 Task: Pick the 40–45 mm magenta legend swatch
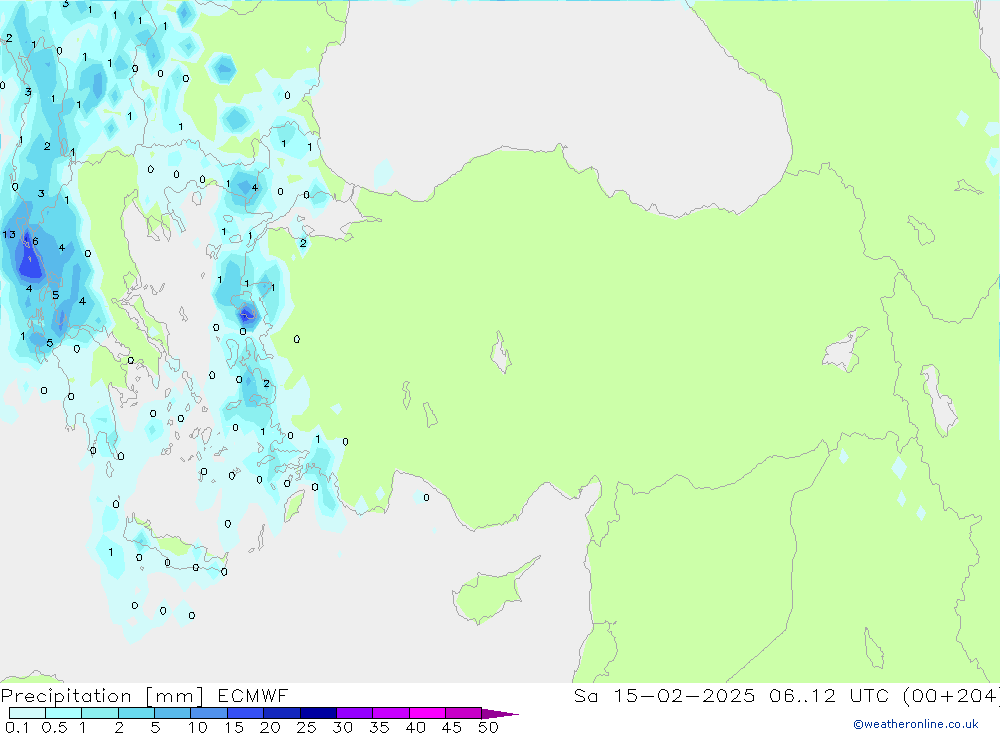click(x=427, y=713)
